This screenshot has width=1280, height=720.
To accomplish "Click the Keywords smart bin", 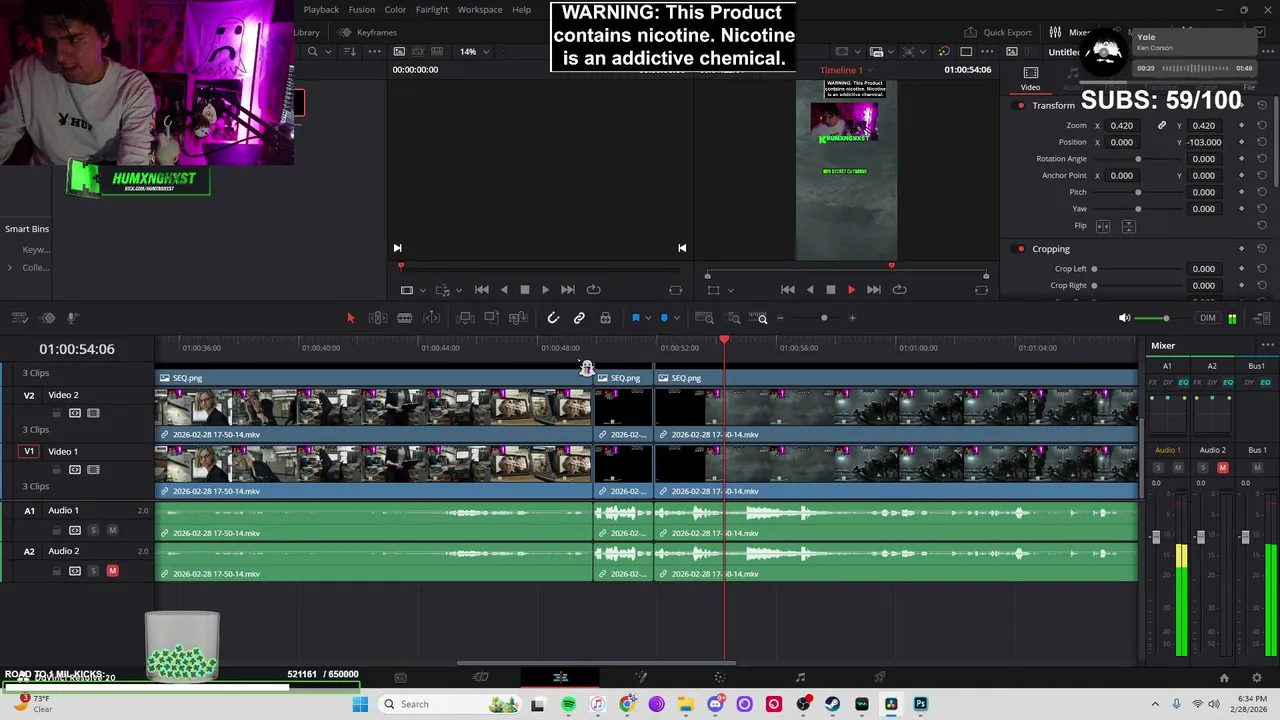I will pyautogui.click(x=36, y=250).
